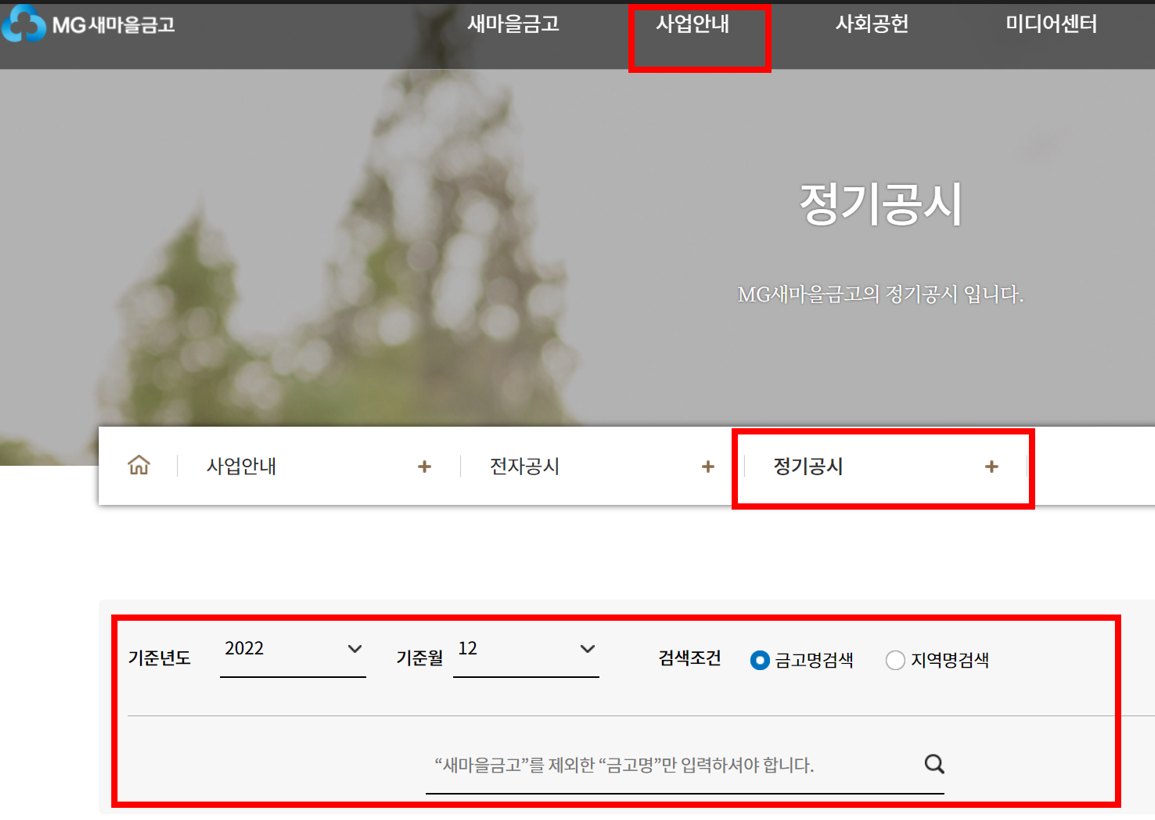Open the 미디어센터 top menu

tap(1051, 24)
